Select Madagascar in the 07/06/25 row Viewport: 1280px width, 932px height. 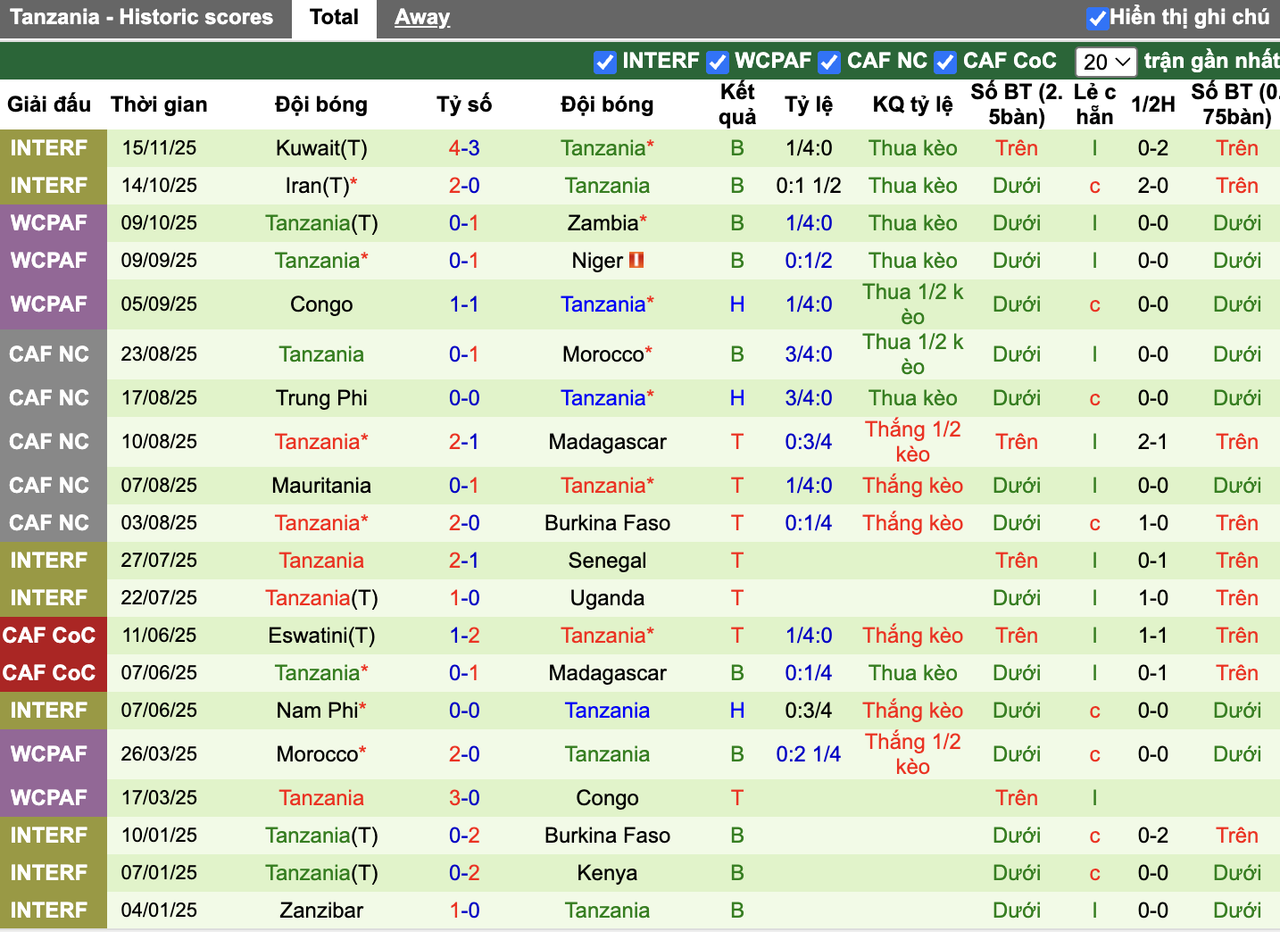607,673
